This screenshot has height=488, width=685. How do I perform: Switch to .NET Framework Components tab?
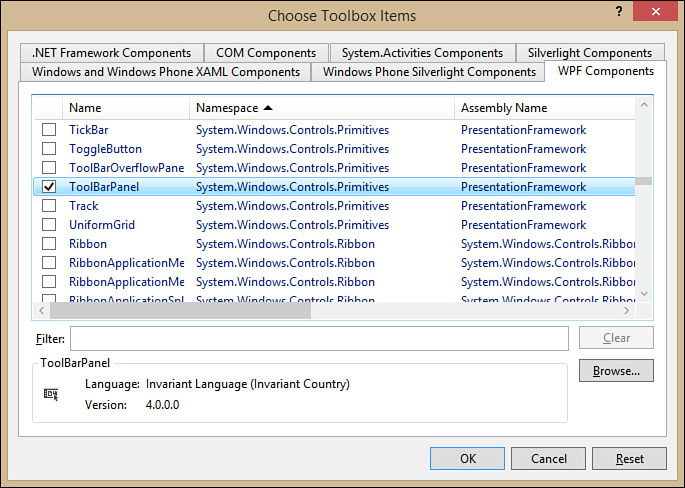[x=111, y=53]
